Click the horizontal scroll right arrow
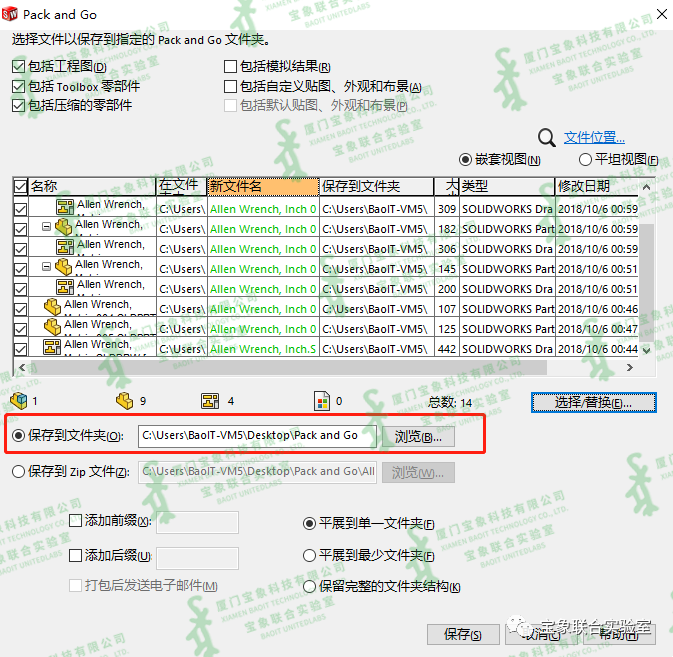 [630, 367]
